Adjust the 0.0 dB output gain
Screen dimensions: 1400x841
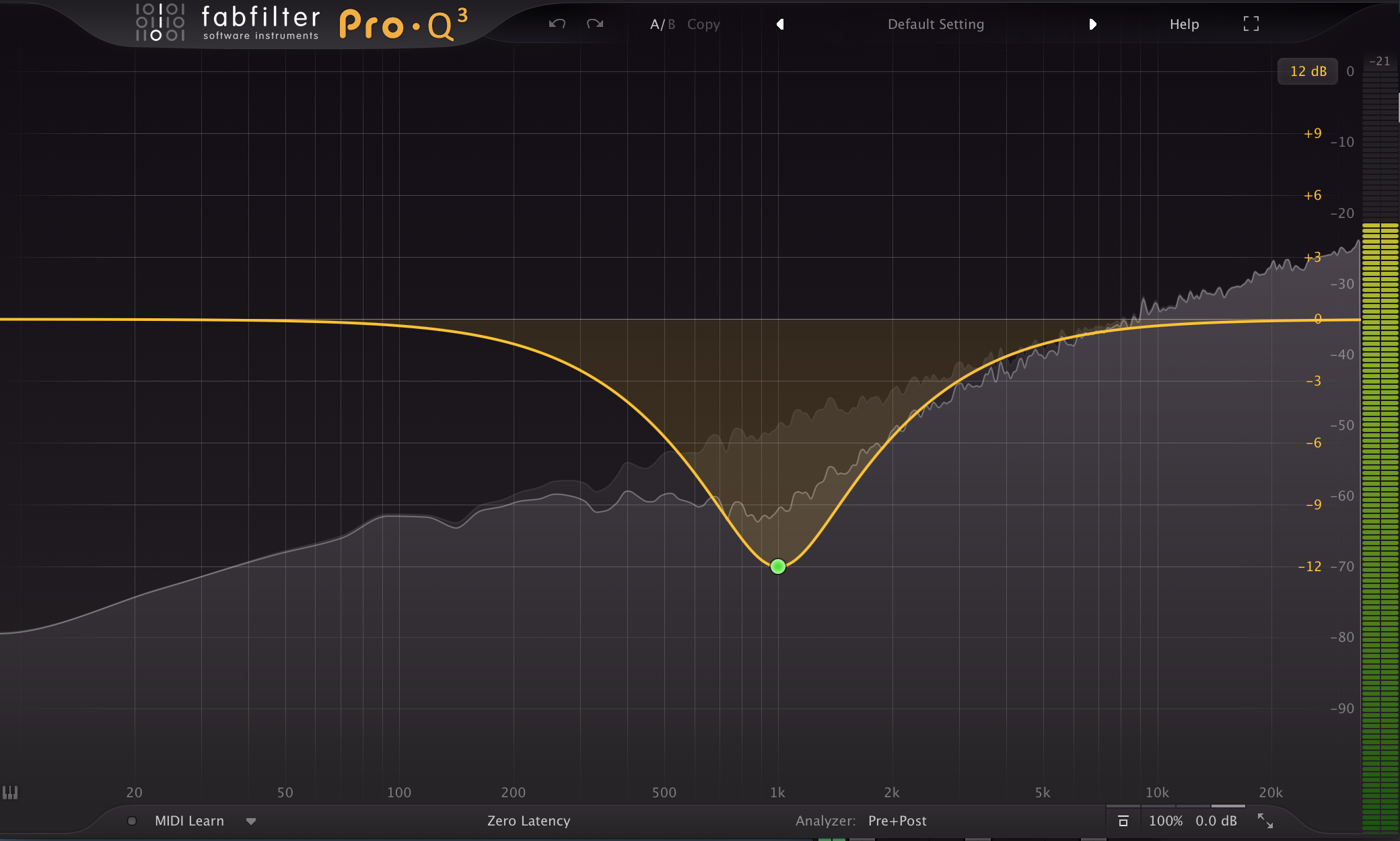1216,821
